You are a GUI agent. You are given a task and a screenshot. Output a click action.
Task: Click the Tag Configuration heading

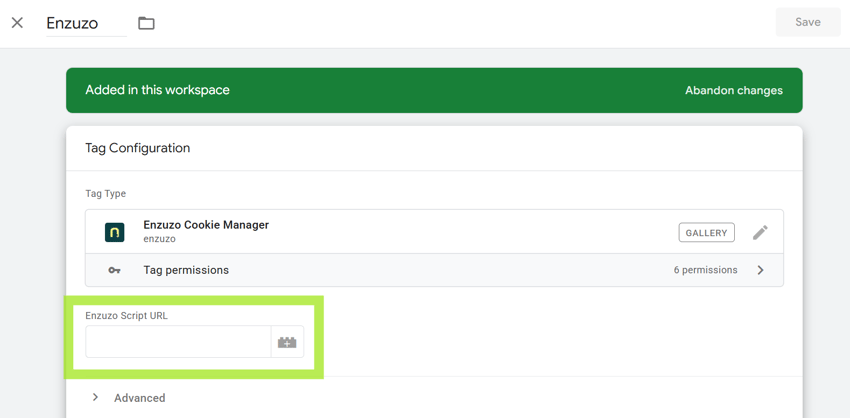(x=138, y=148)
